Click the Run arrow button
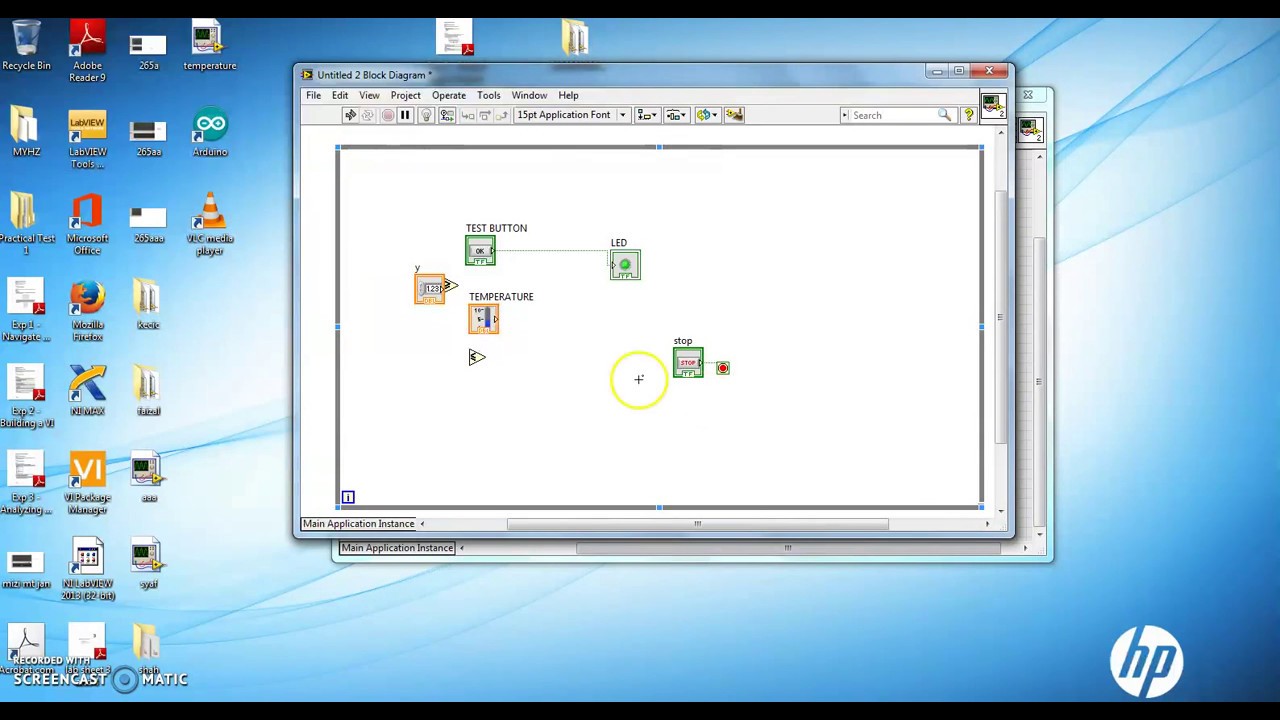Screen dimensions: 1280x720 click(x=350, y=115)
